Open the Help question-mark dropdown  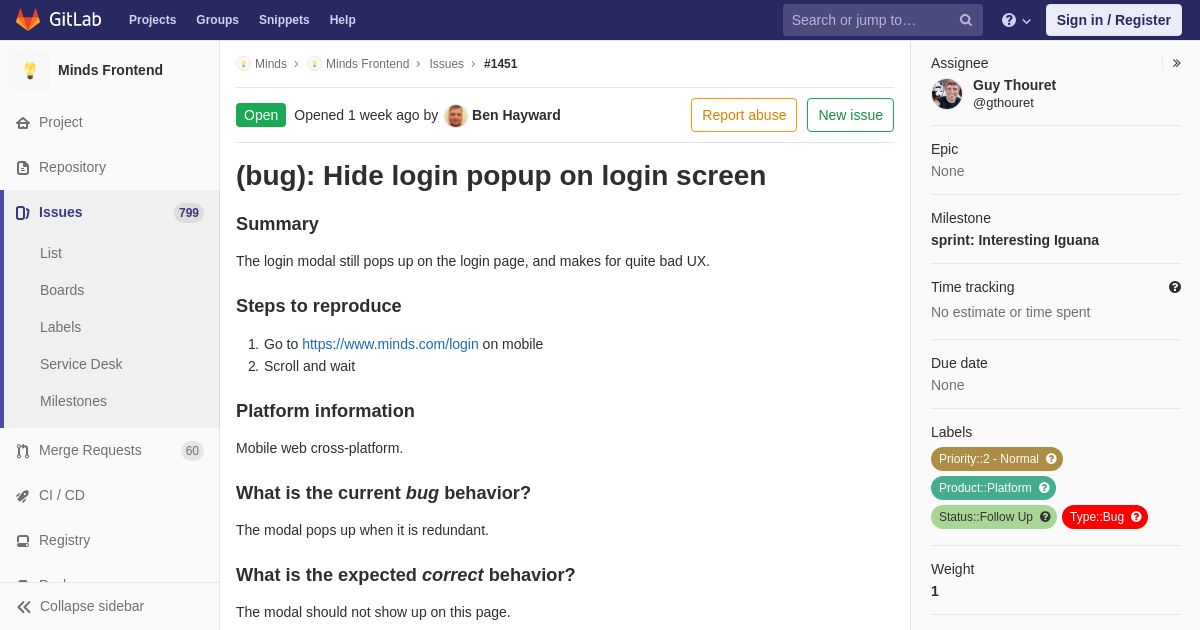(1016, 20)
